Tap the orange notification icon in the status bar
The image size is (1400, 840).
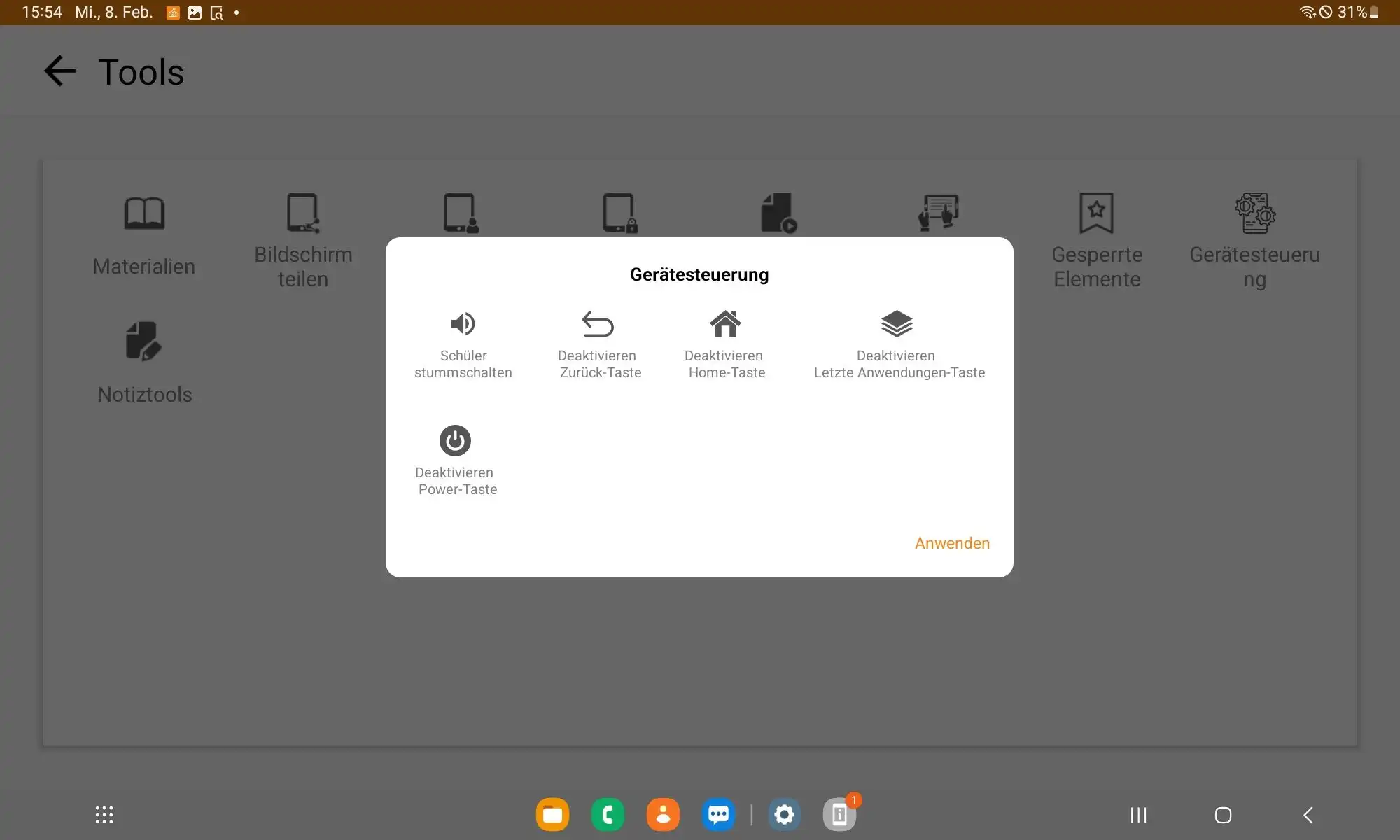173,13
